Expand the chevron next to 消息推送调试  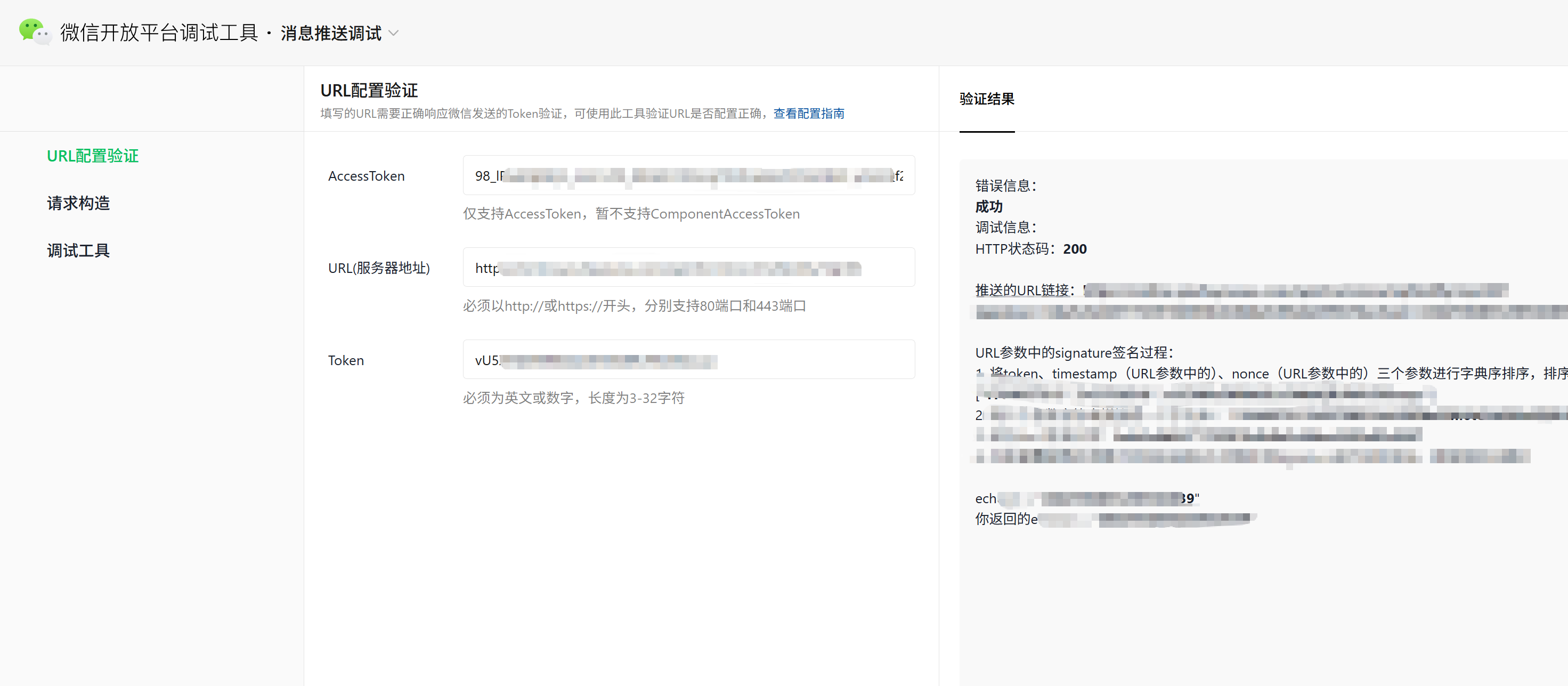[x=394, y=33]
